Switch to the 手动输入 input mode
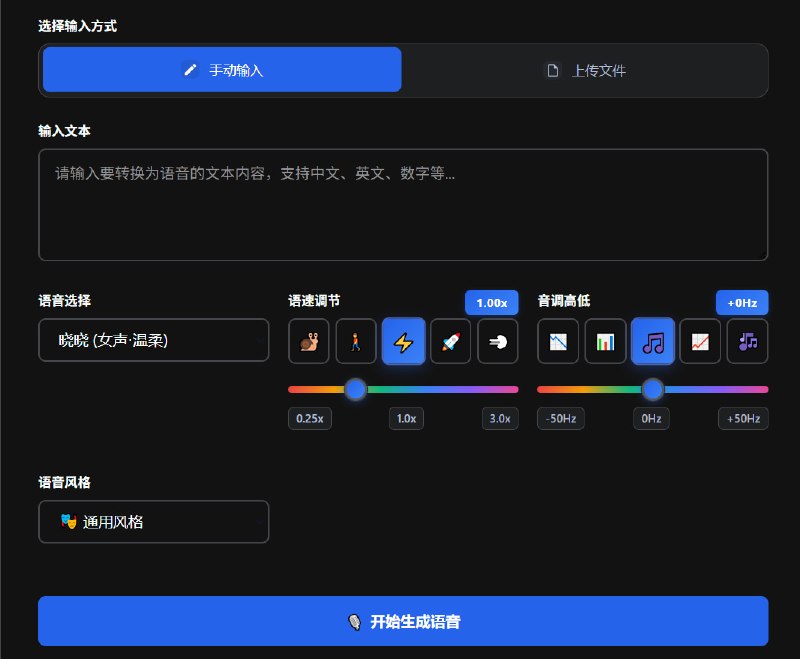The image size is (800, 659). 220,70
